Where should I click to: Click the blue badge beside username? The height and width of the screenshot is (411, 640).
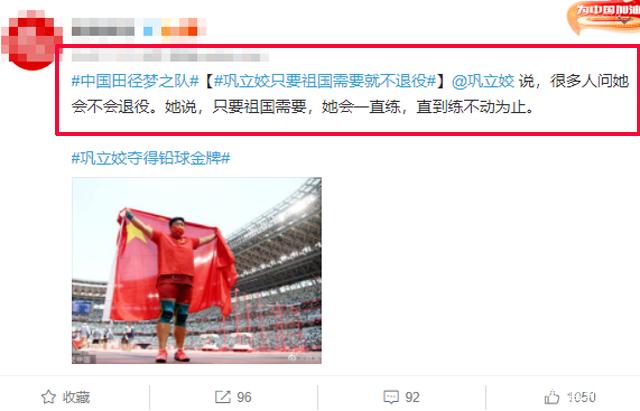coord(148,31)
